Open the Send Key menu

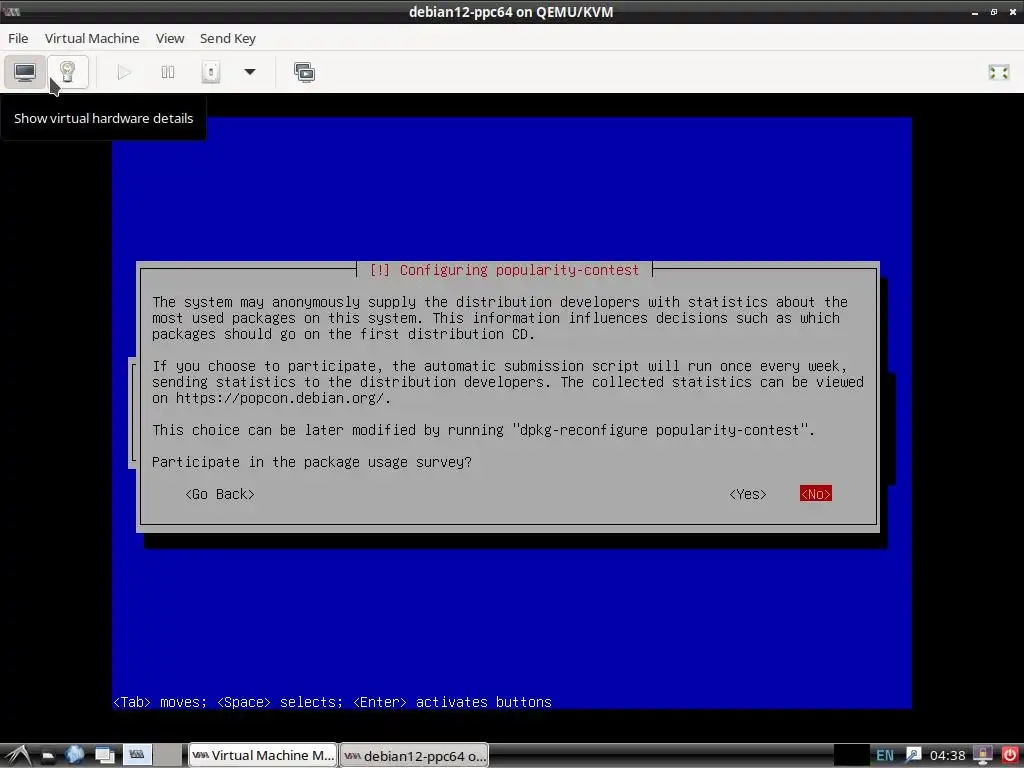228,39
